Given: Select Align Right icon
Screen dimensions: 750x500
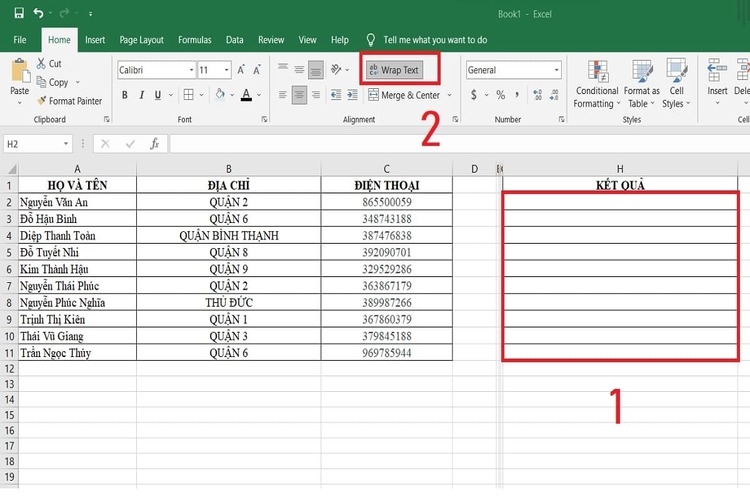Looking at the screenshot, I should (316, 95).
